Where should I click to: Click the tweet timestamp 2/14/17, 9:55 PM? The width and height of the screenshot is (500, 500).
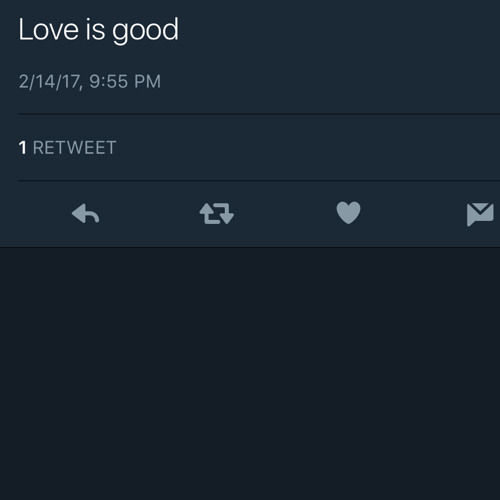90,81
